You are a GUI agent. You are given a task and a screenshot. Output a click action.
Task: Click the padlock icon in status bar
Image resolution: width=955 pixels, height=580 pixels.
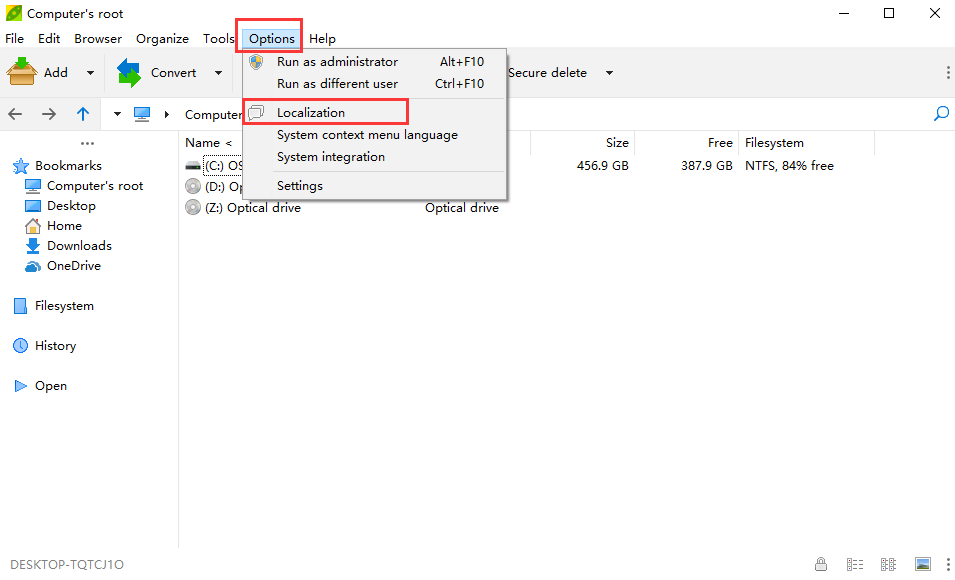[x=821, y=564]
